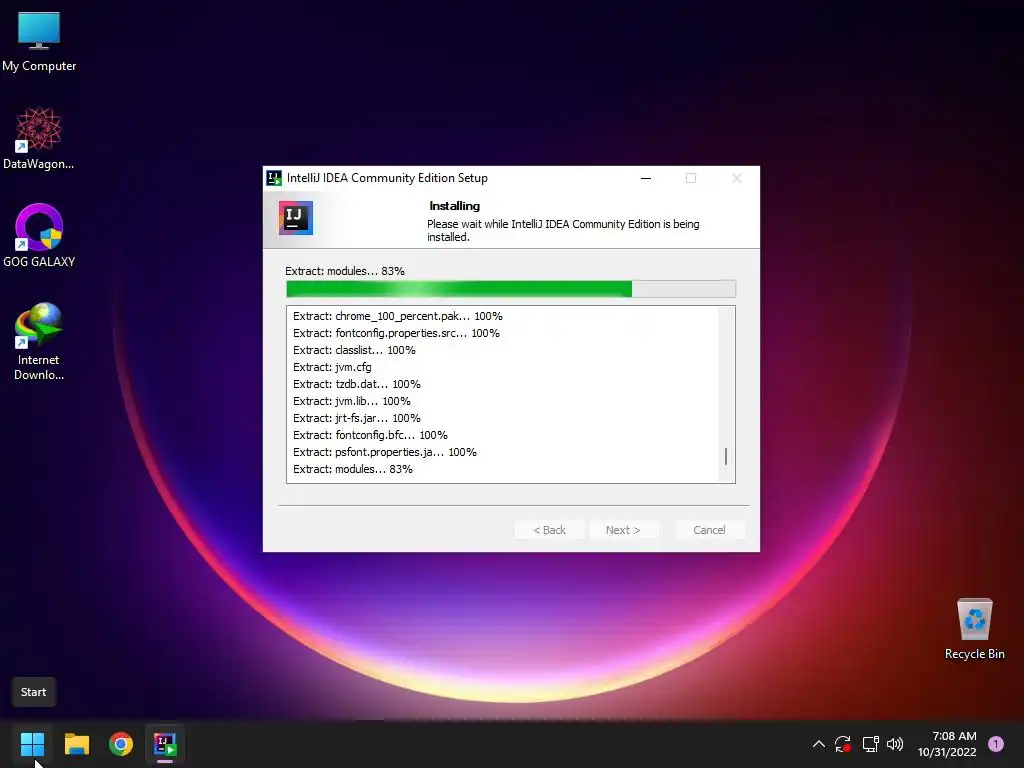
Task: Open File Explorer from the taskbar
Action: coord(76,744)
